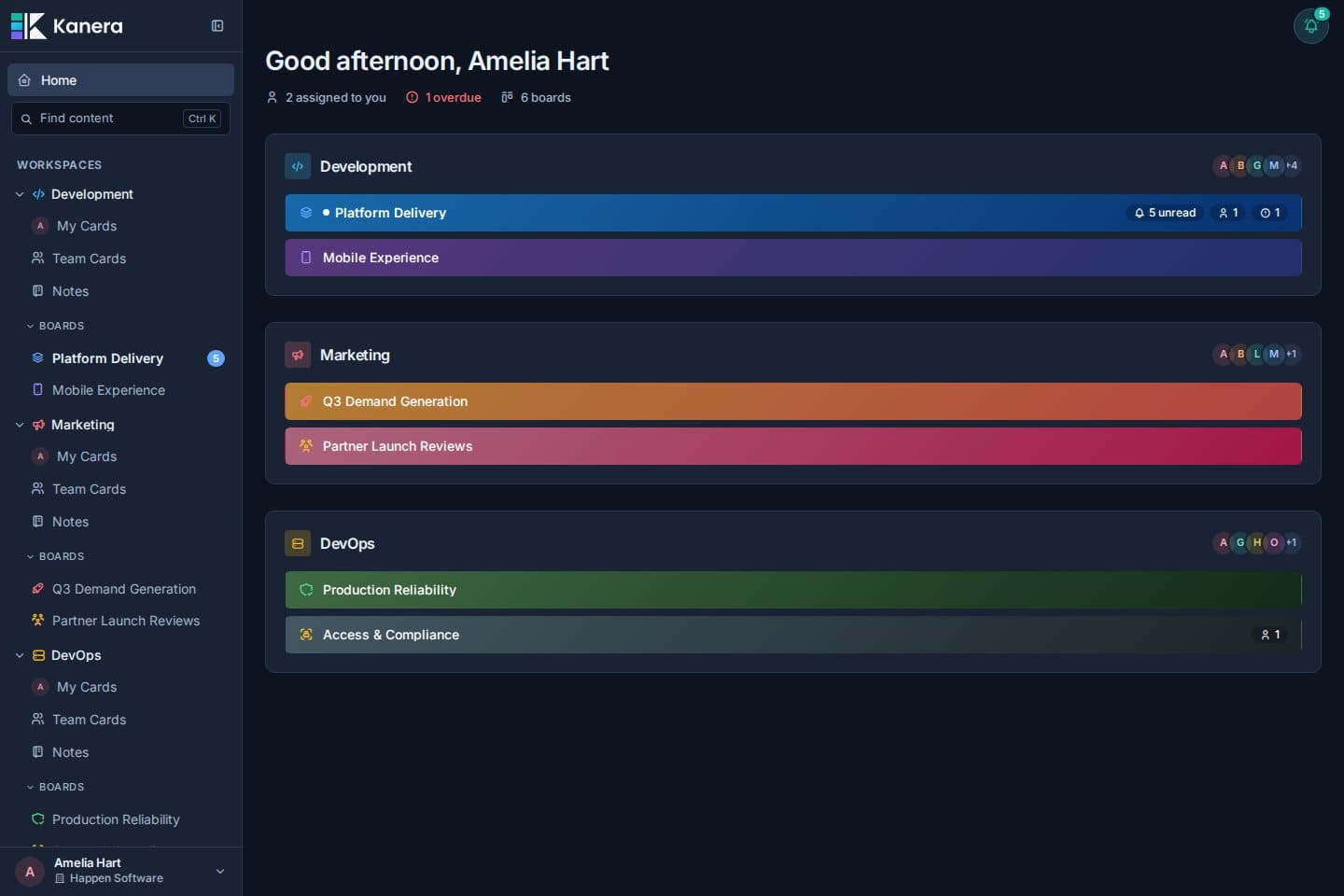Go to Home in the sidebar
Image resolution: width=1344 pixels, height=896 pixels.
pyautogui.click(x=120, y=80)
